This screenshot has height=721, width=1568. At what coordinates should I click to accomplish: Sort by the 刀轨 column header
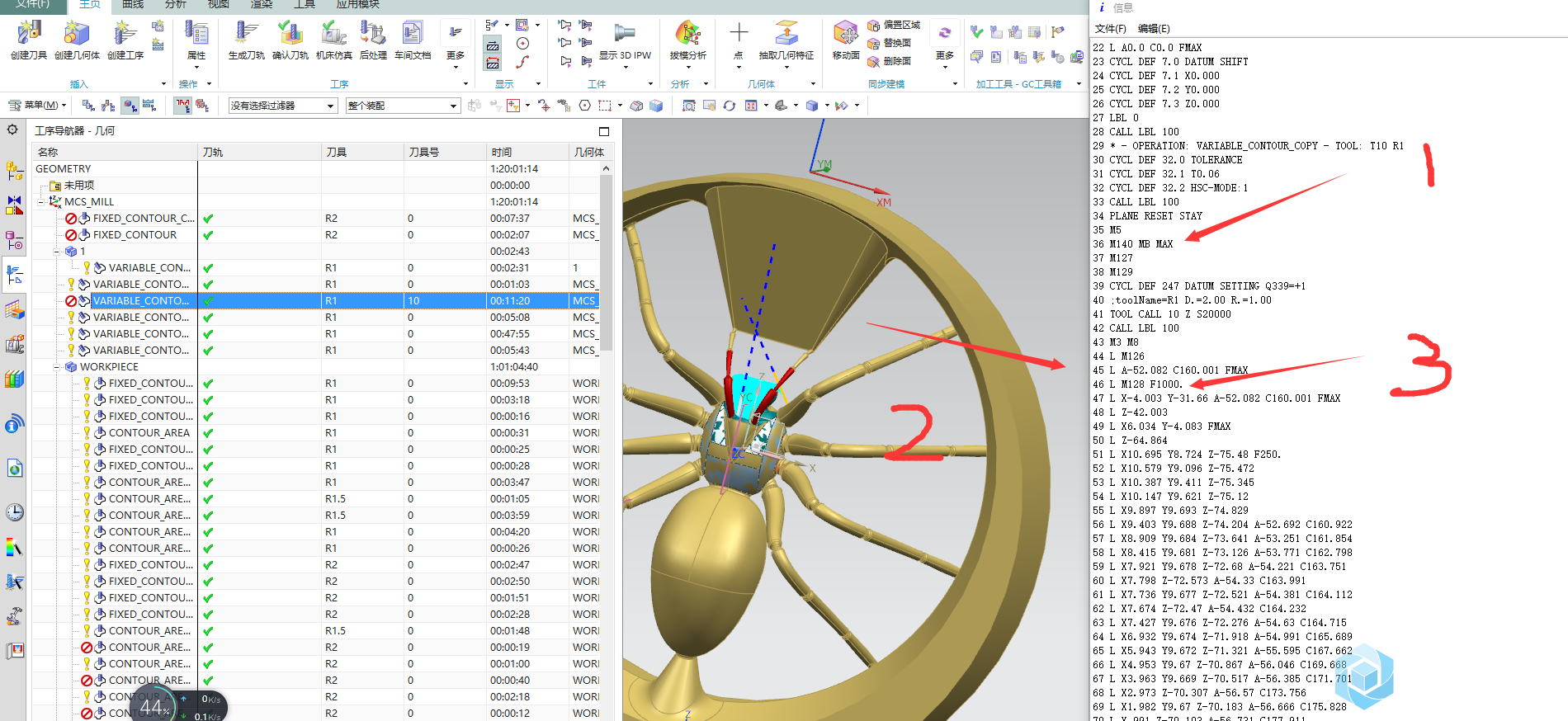[x=259, y=152]
